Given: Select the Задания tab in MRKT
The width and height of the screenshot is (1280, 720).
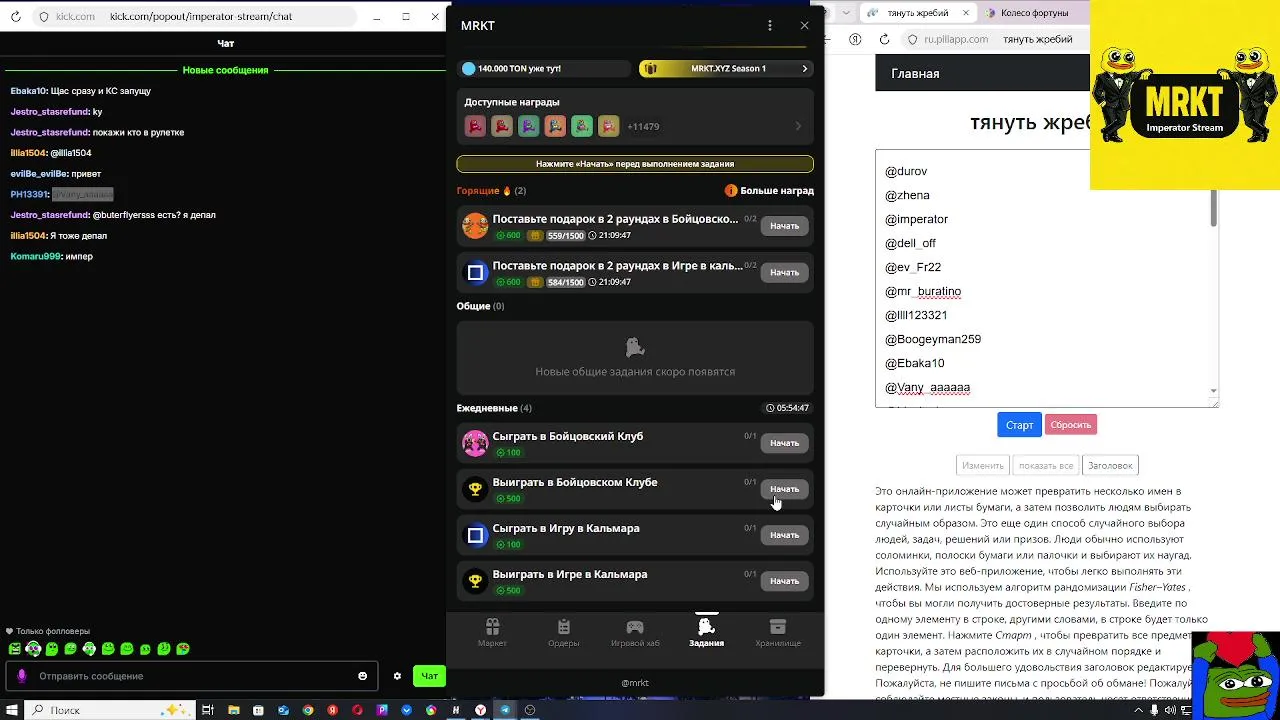Looking at the screenshot, I should (706, 632).
